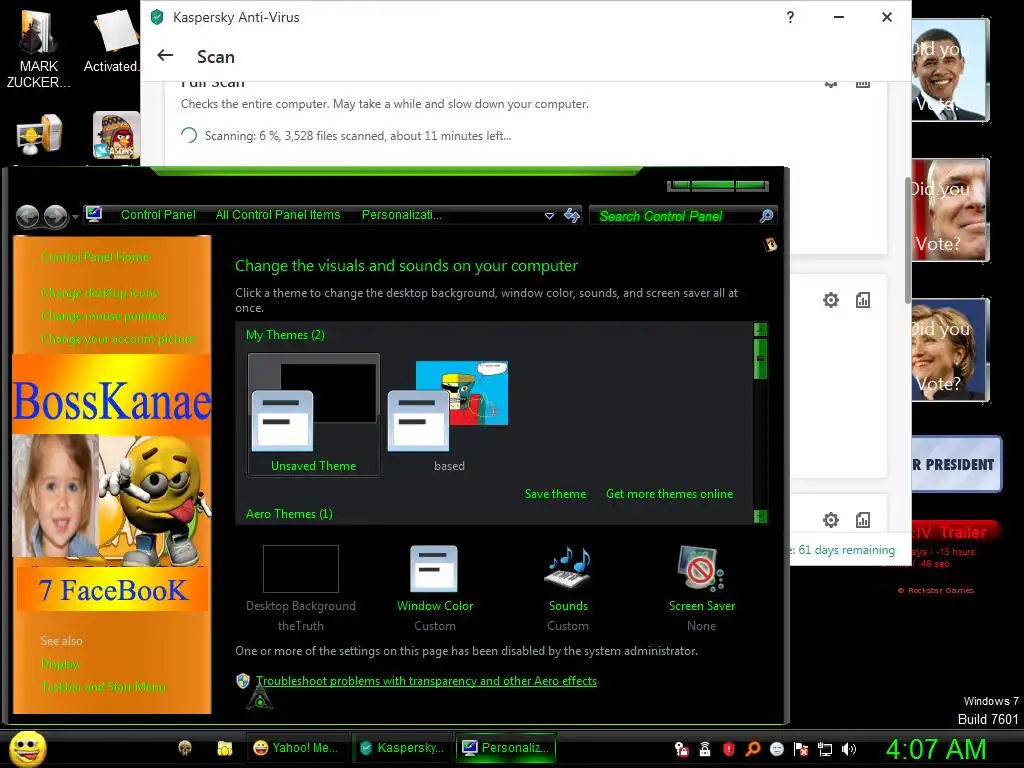Open recent pages dropdown beside forward button
1024x768 pixels.
click(x=75, y=216)
